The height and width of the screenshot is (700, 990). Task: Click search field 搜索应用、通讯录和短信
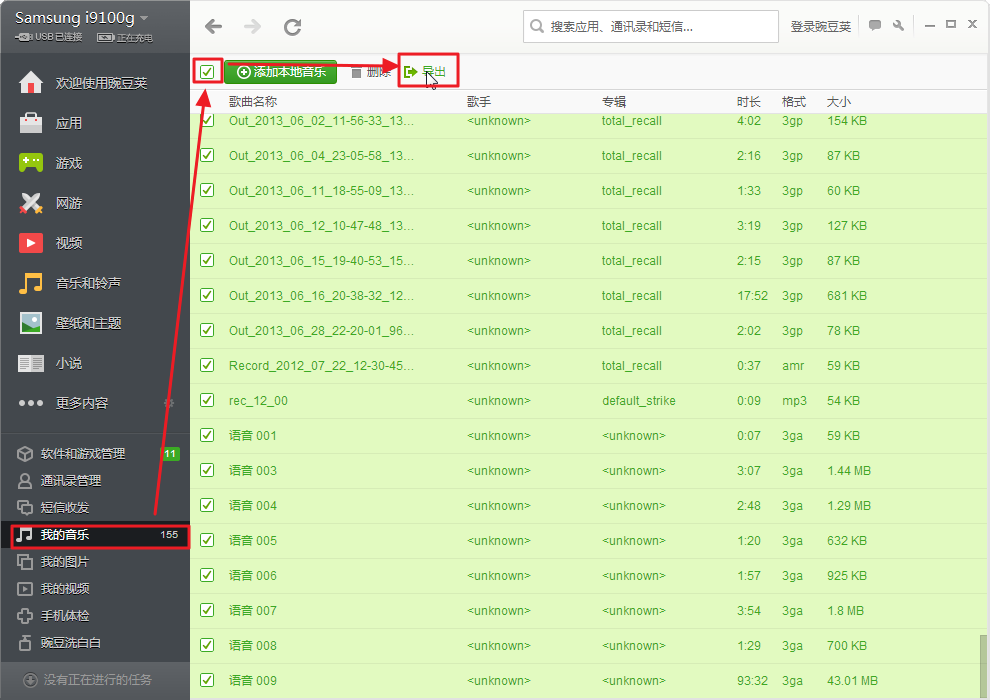[650, 27]
